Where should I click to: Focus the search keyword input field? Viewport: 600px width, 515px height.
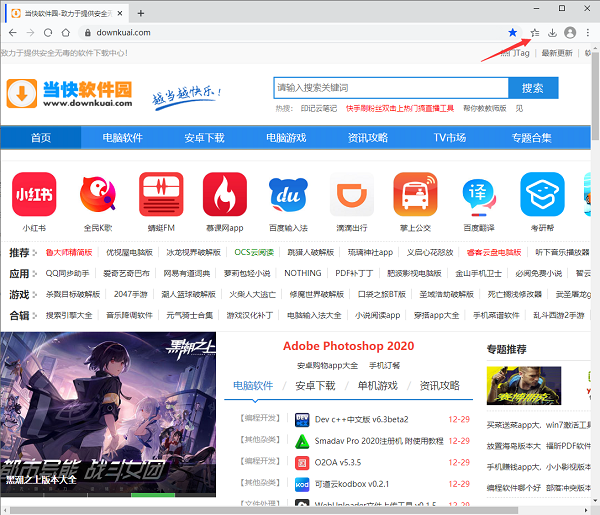(391, 88)
